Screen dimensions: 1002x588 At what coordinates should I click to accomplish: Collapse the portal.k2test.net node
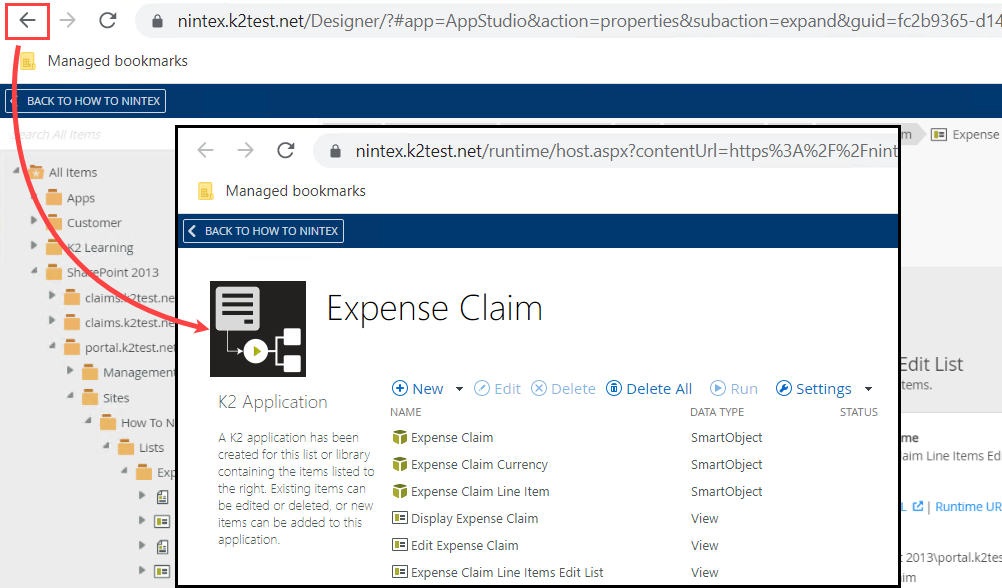[52, 346]
